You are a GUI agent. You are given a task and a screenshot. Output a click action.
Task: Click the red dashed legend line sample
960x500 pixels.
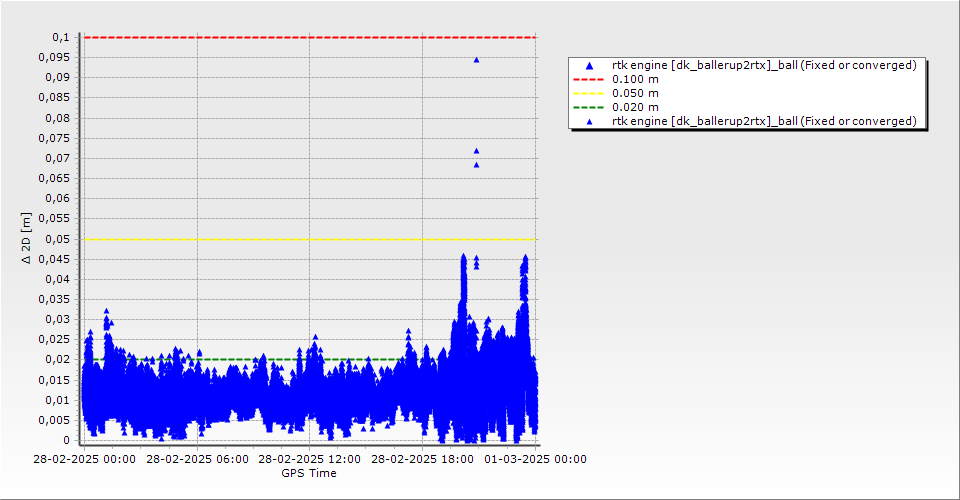588,80
